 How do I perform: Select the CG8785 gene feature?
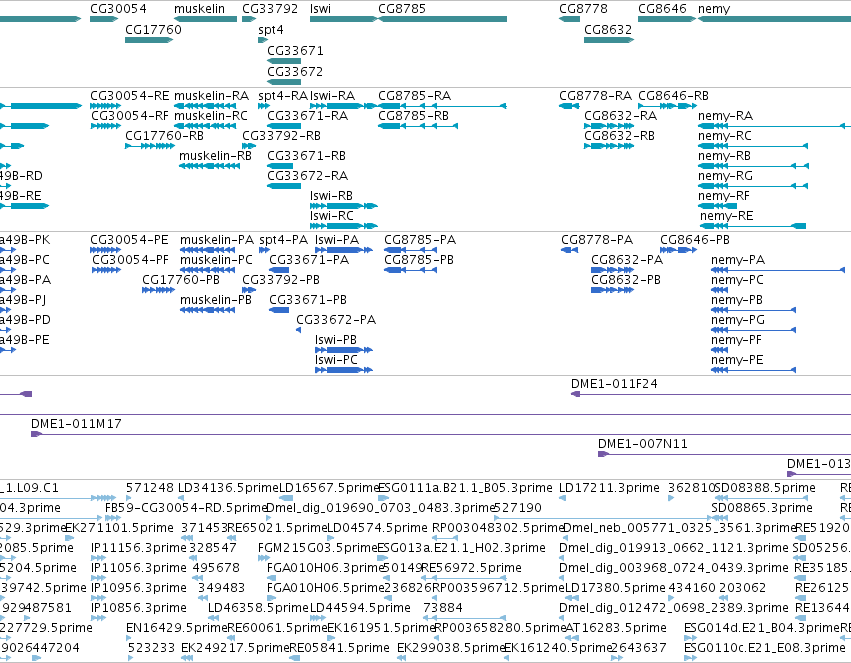pyautogui.click(x=442, y=19)
